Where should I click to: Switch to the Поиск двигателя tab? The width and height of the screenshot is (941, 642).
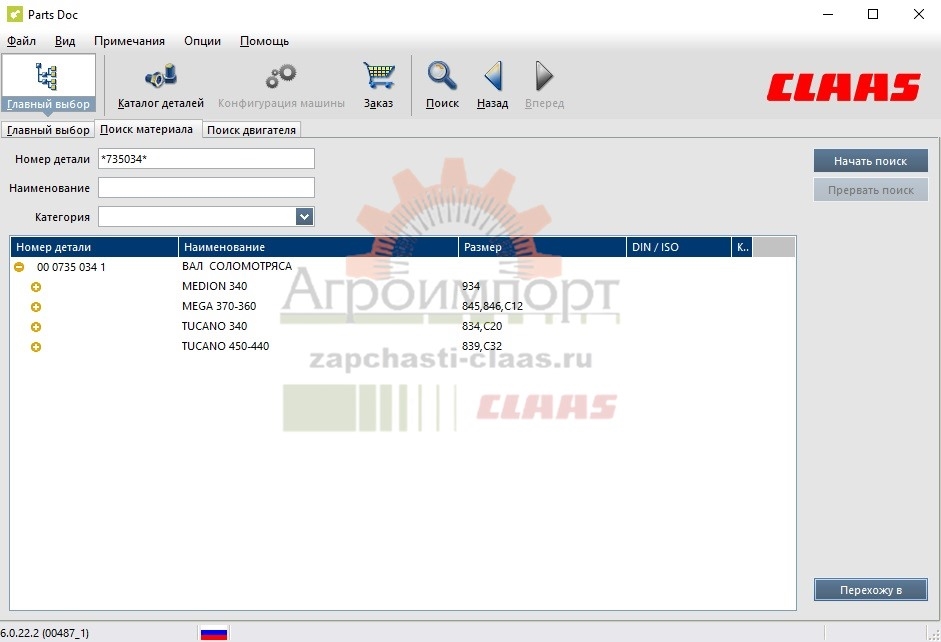coord(251,130)
